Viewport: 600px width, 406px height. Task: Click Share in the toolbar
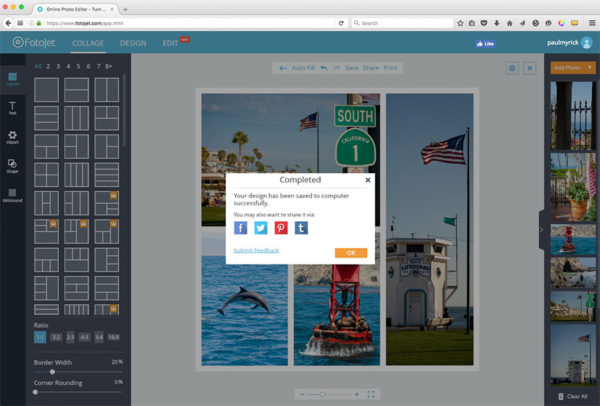click(x=371, y=68)
